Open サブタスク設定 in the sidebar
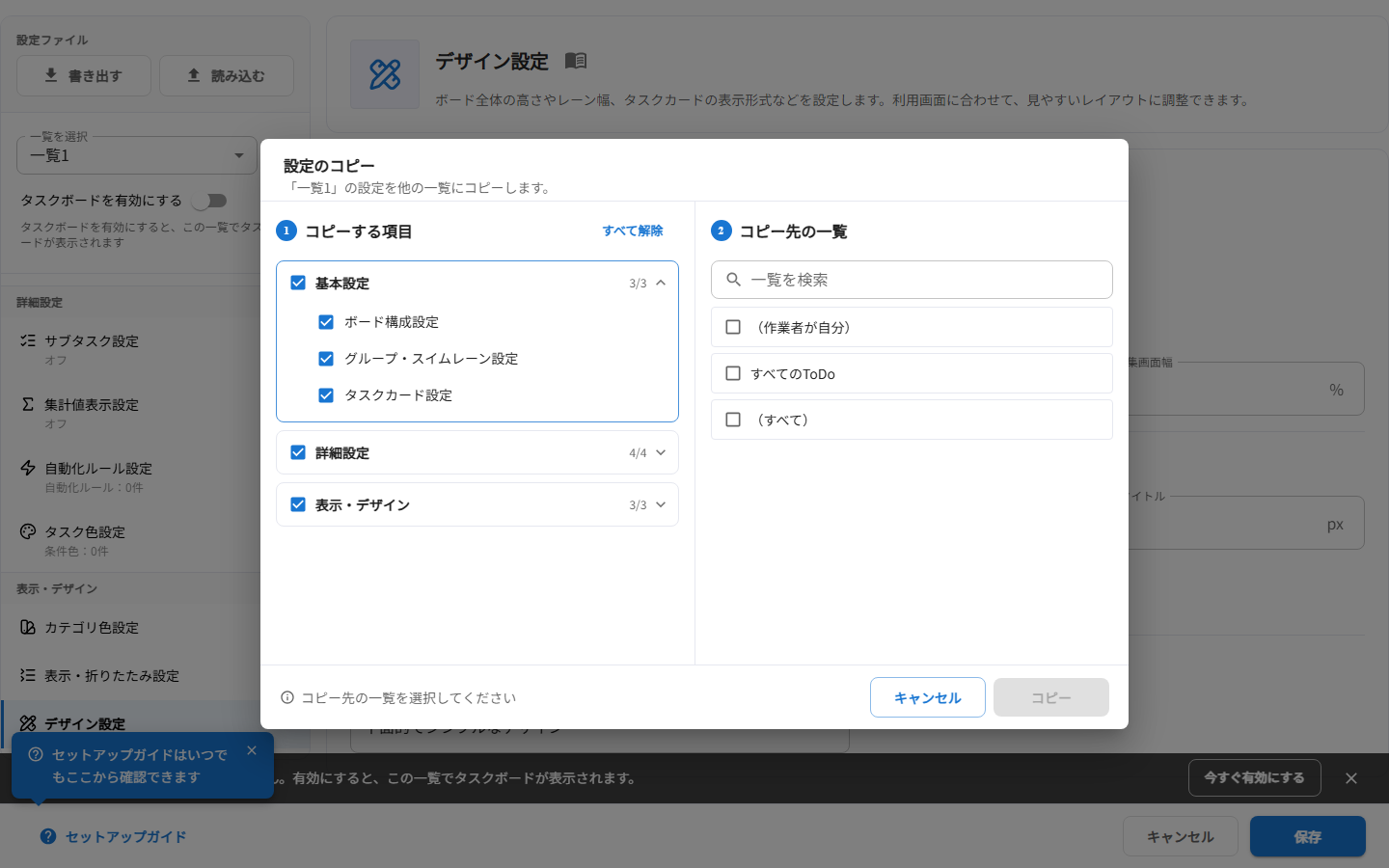The height and width of the screenshot is (868, 1389). point(130,350)
